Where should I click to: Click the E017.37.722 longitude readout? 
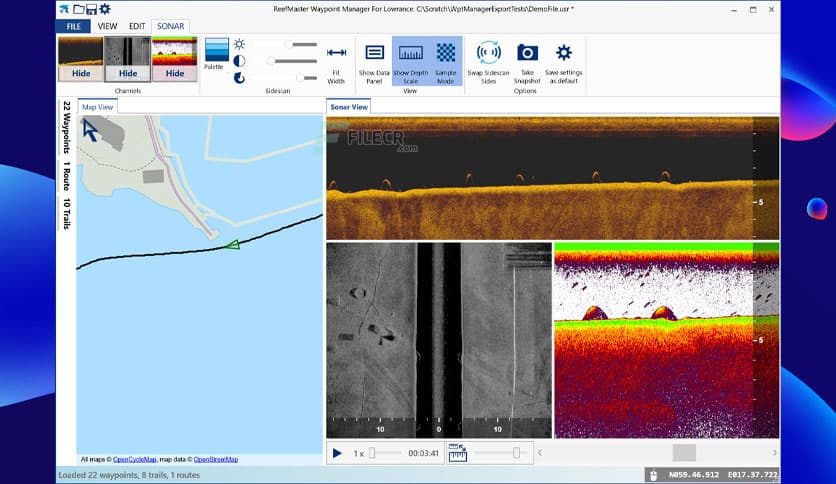pyautogui.click(x=752, y=475)
